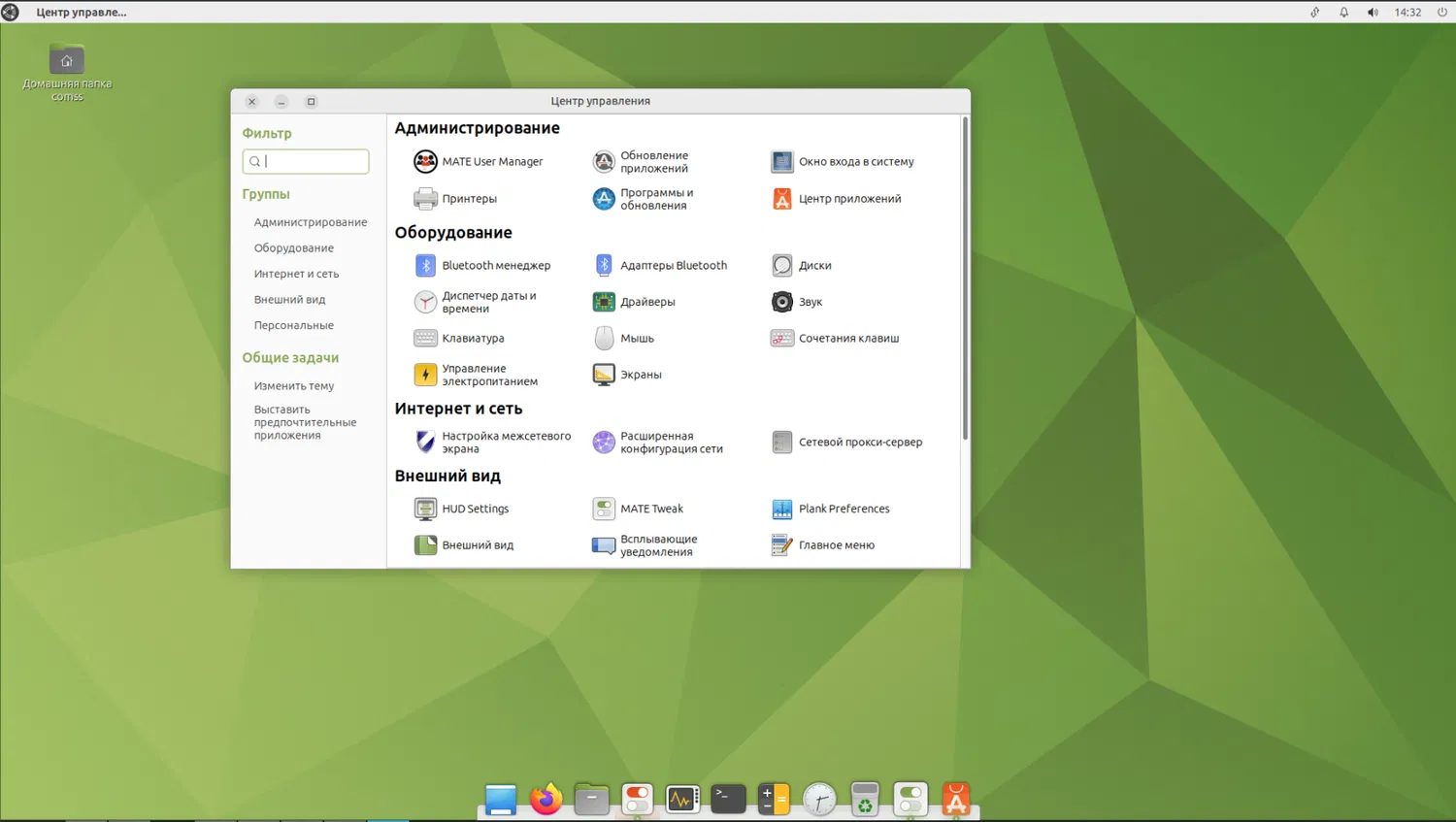Click the 14:32 clock in top panel
The image size is (1456, 822).
(x=1407, y=12)
